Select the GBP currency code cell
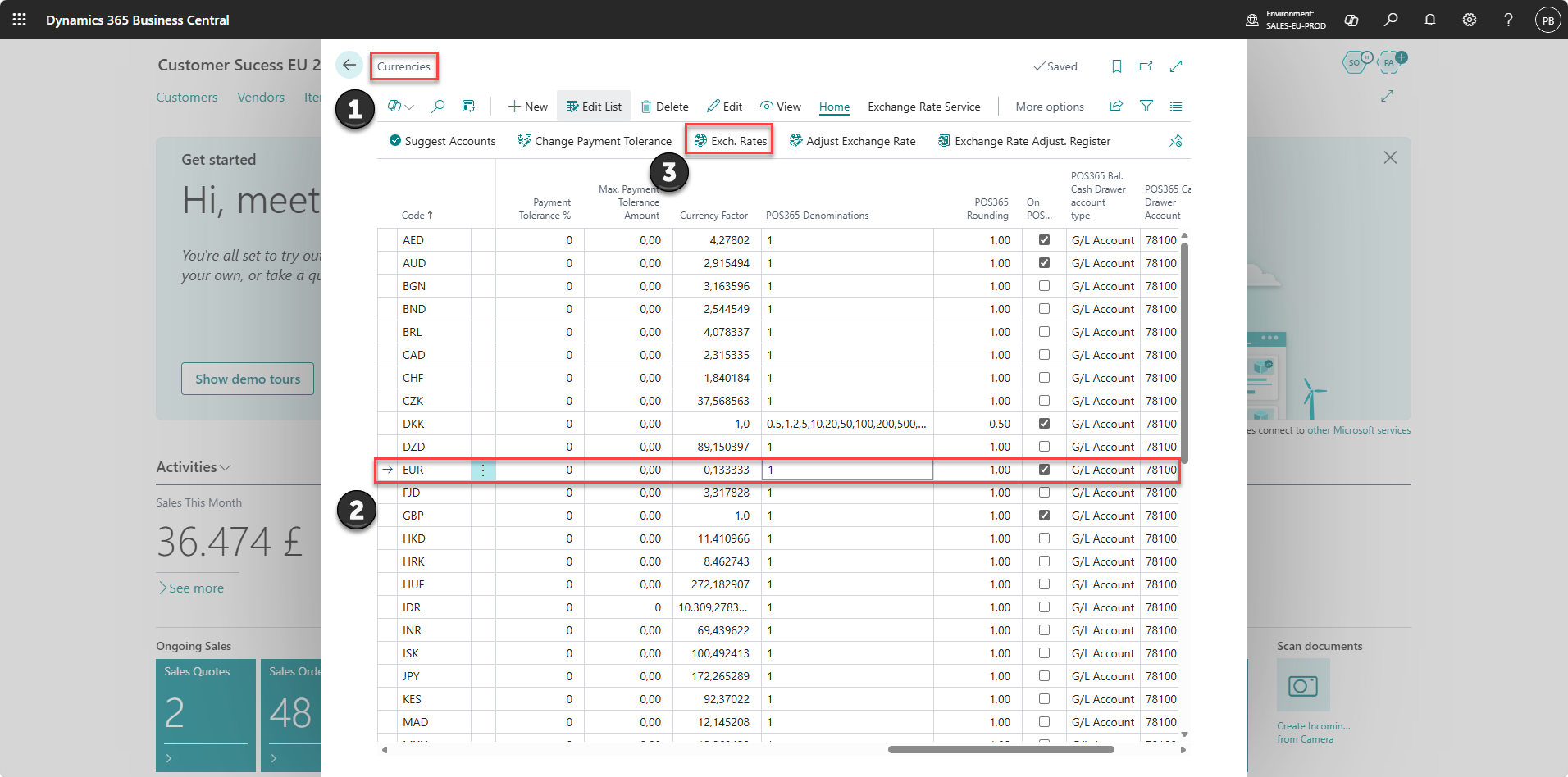 pyautogui.click(x=435, y=516)
